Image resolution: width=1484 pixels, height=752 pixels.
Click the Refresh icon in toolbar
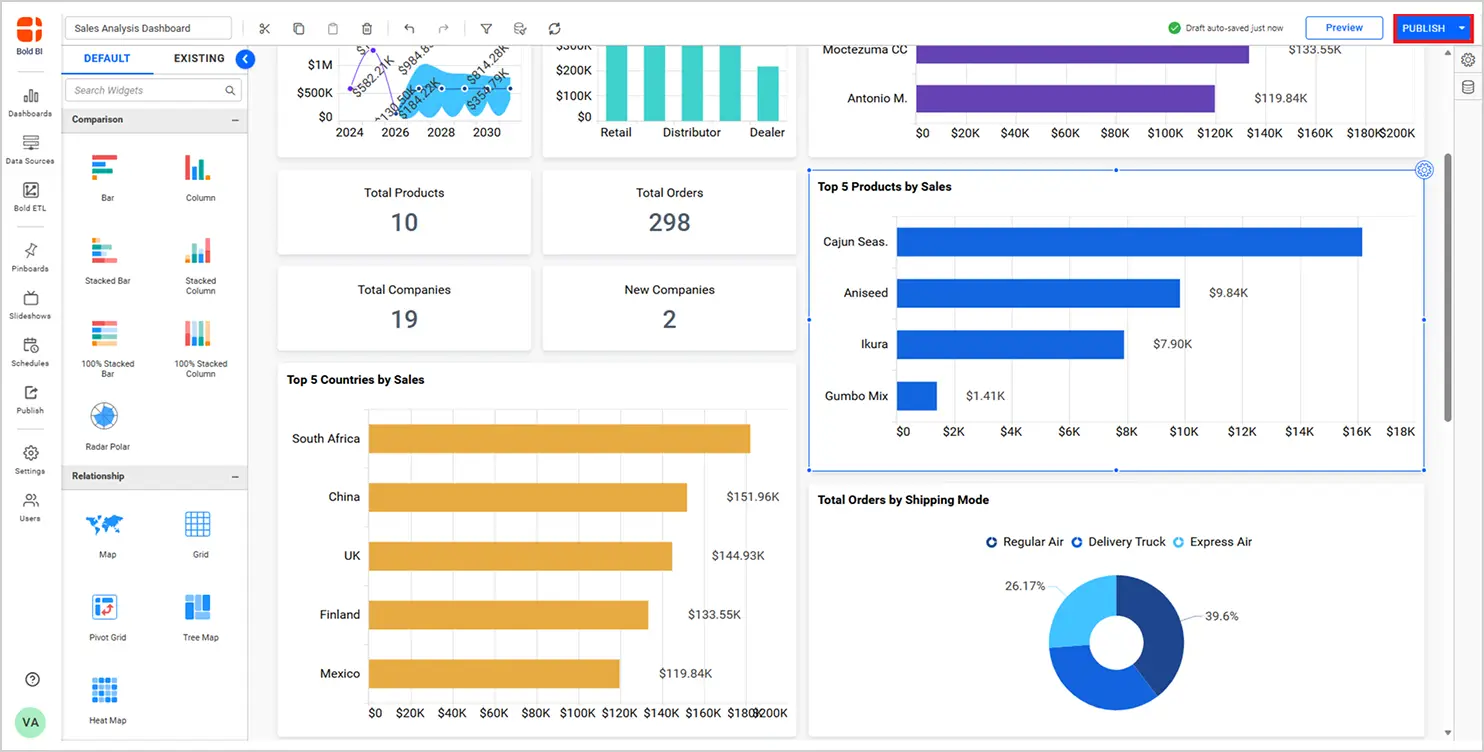pyautogui.click(x=555, y=29)
